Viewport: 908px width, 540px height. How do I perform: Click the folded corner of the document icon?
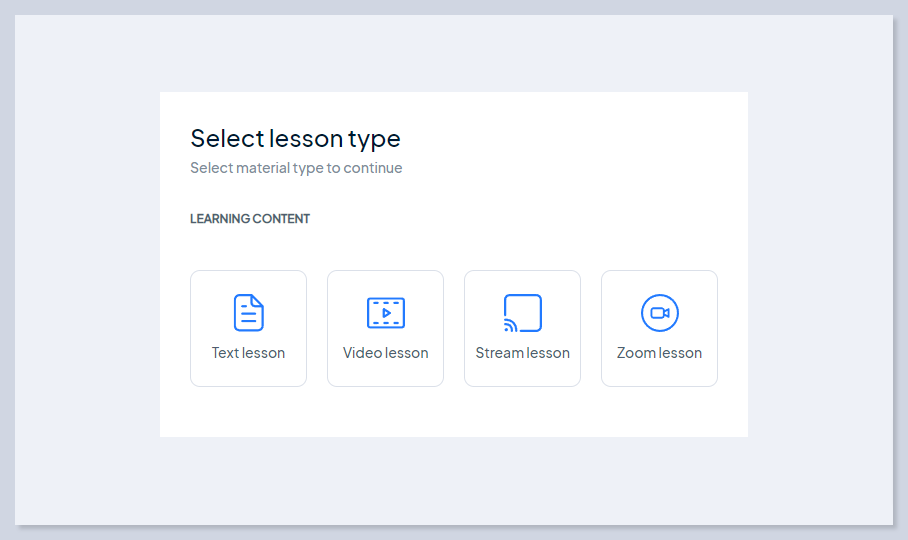(258, 300)
